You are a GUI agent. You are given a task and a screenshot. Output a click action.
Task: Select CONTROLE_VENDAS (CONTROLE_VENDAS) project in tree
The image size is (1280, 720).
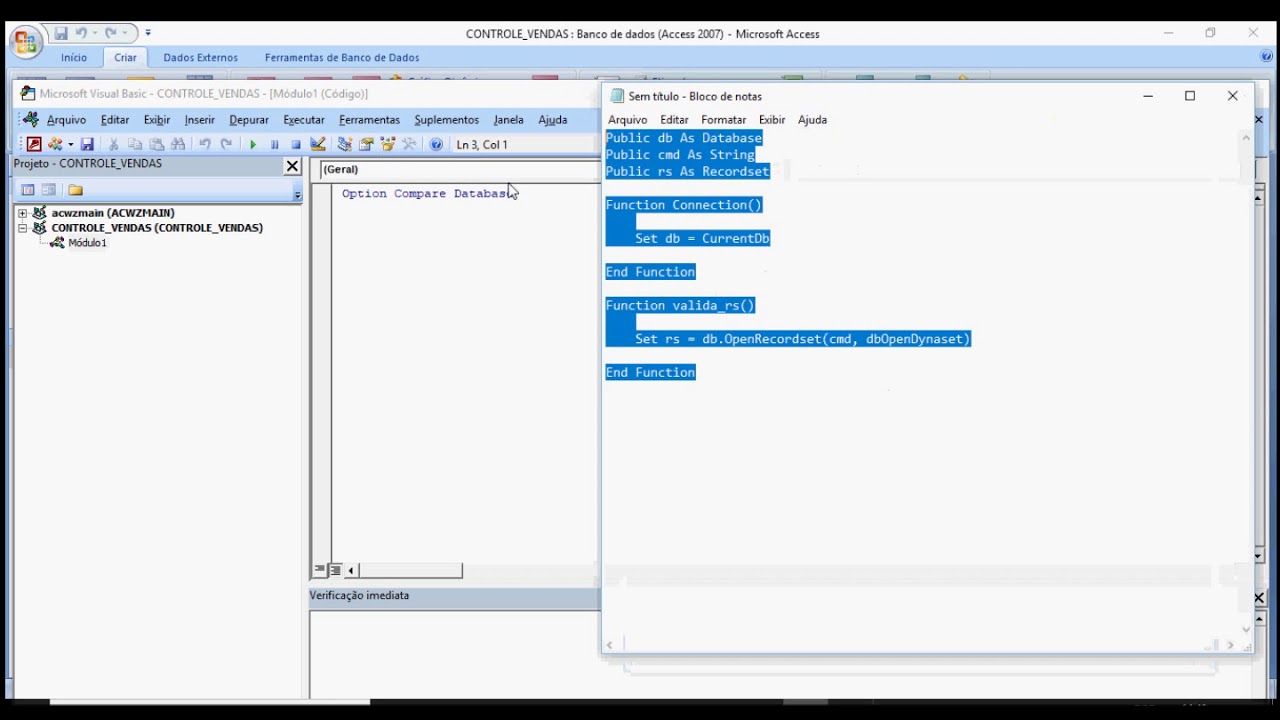(x=157, y=228)
